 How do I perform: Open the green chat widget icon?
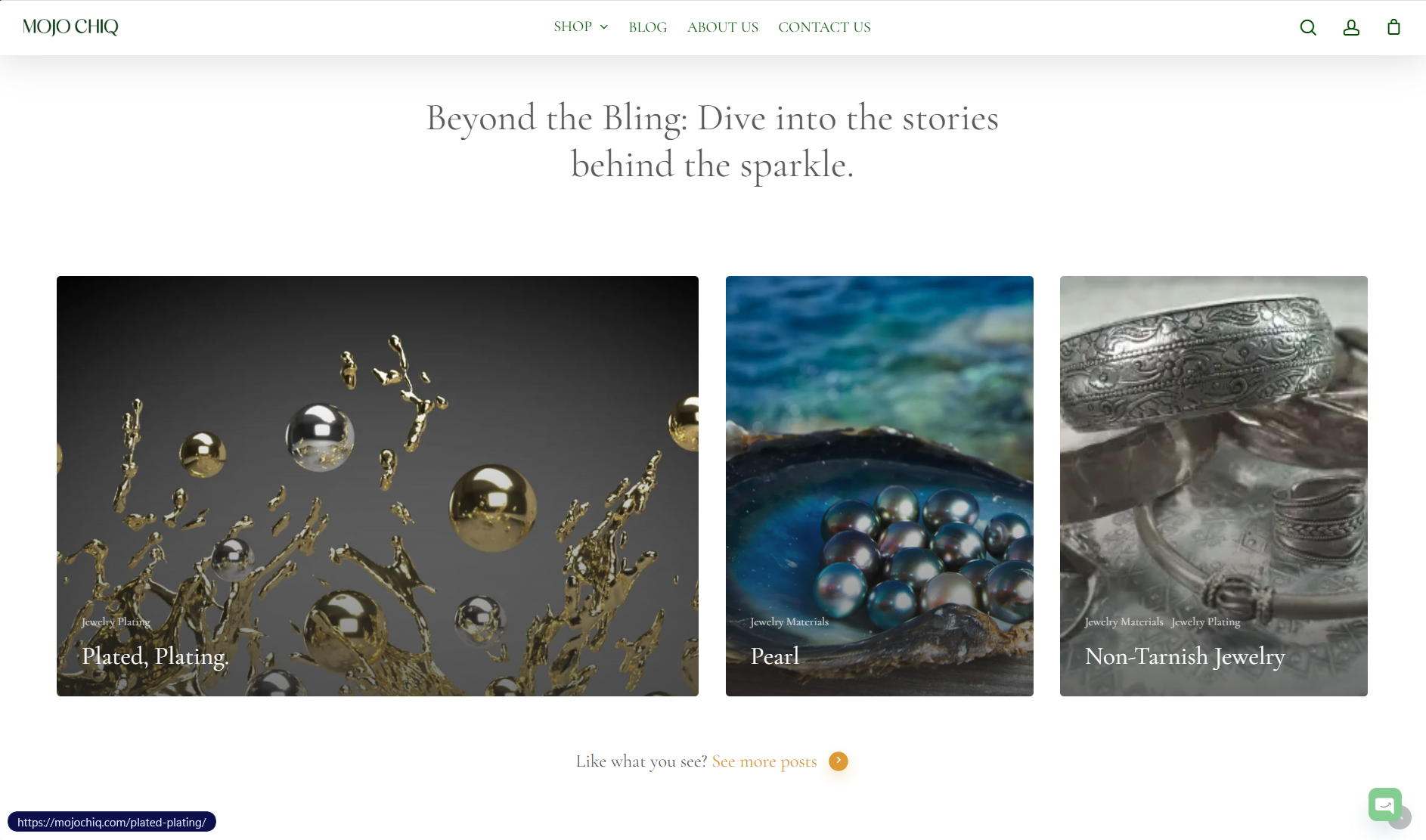click(1384, 804)
